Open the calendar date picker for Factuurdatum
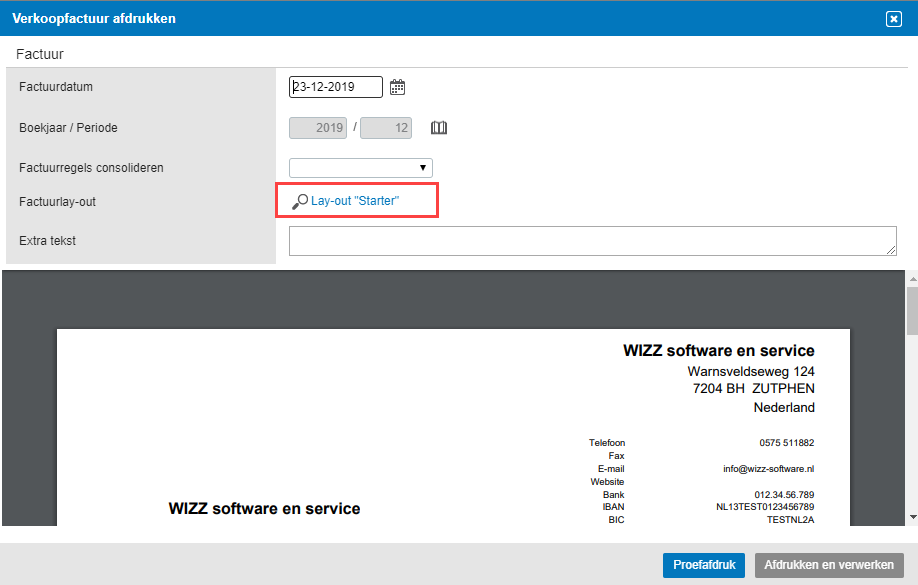918x585 pixels. pyautogui.click(x=397, y=87)
